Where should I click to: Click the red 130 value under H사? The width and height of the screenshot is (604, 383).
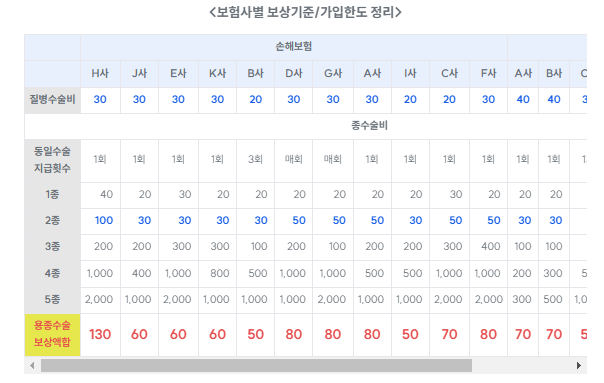click(100, 334)
